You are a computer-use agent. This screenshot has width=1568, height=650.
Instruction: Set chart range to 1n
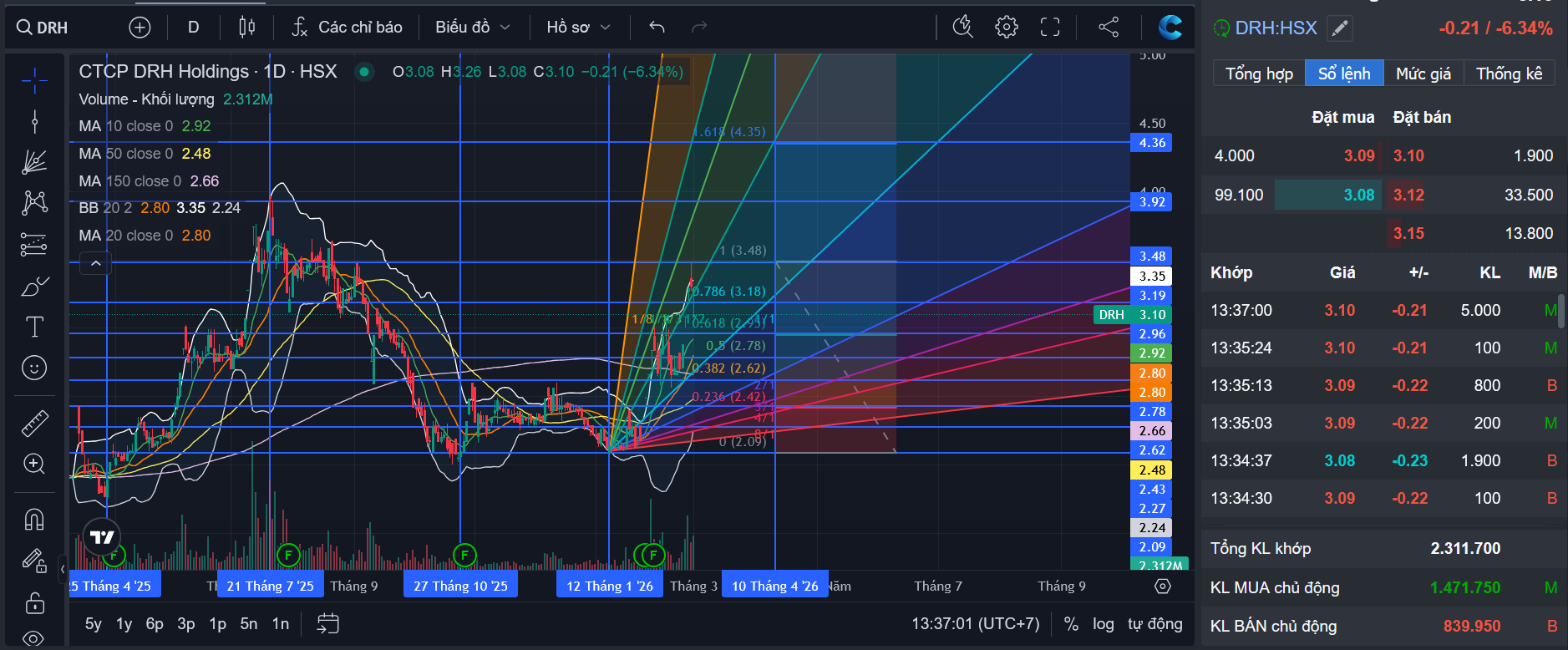tap(281, 624)
